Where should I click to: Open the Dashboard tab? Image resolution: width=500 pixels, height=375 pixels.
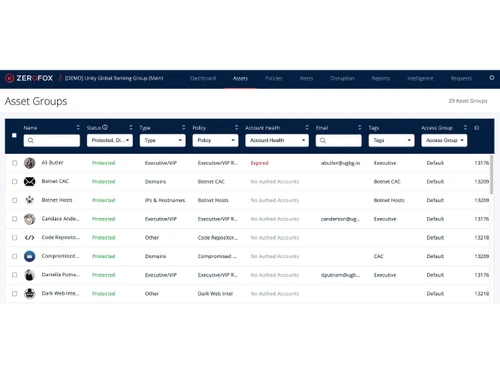point(203,78)
